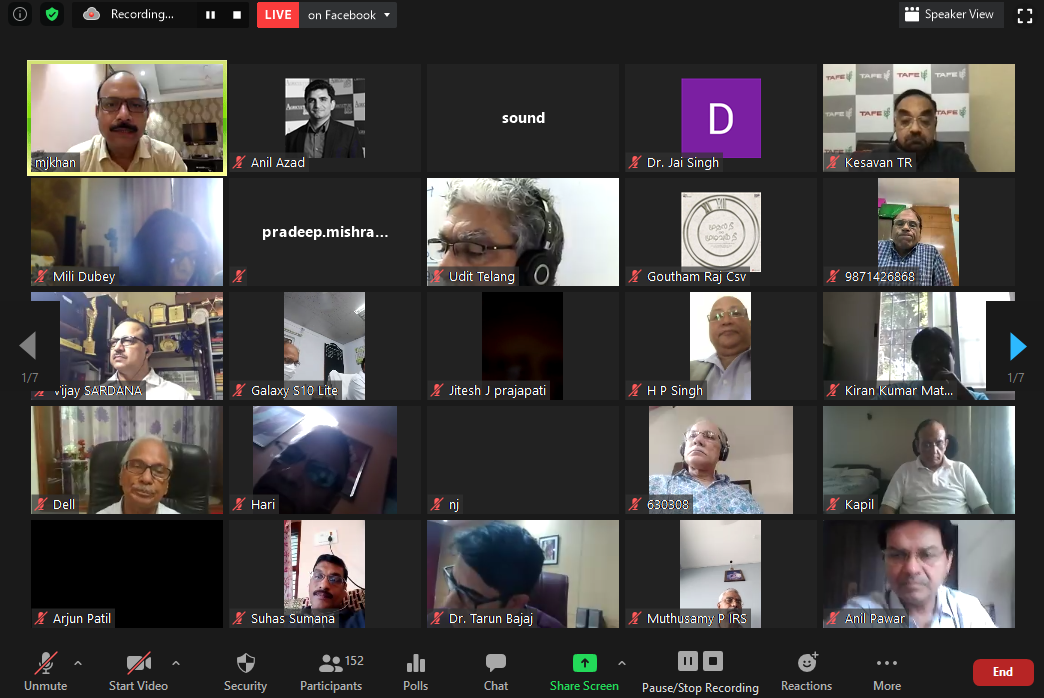Select the mjkhan video thumbnail
Screen dimensions: 1044x698
[127, 118]
